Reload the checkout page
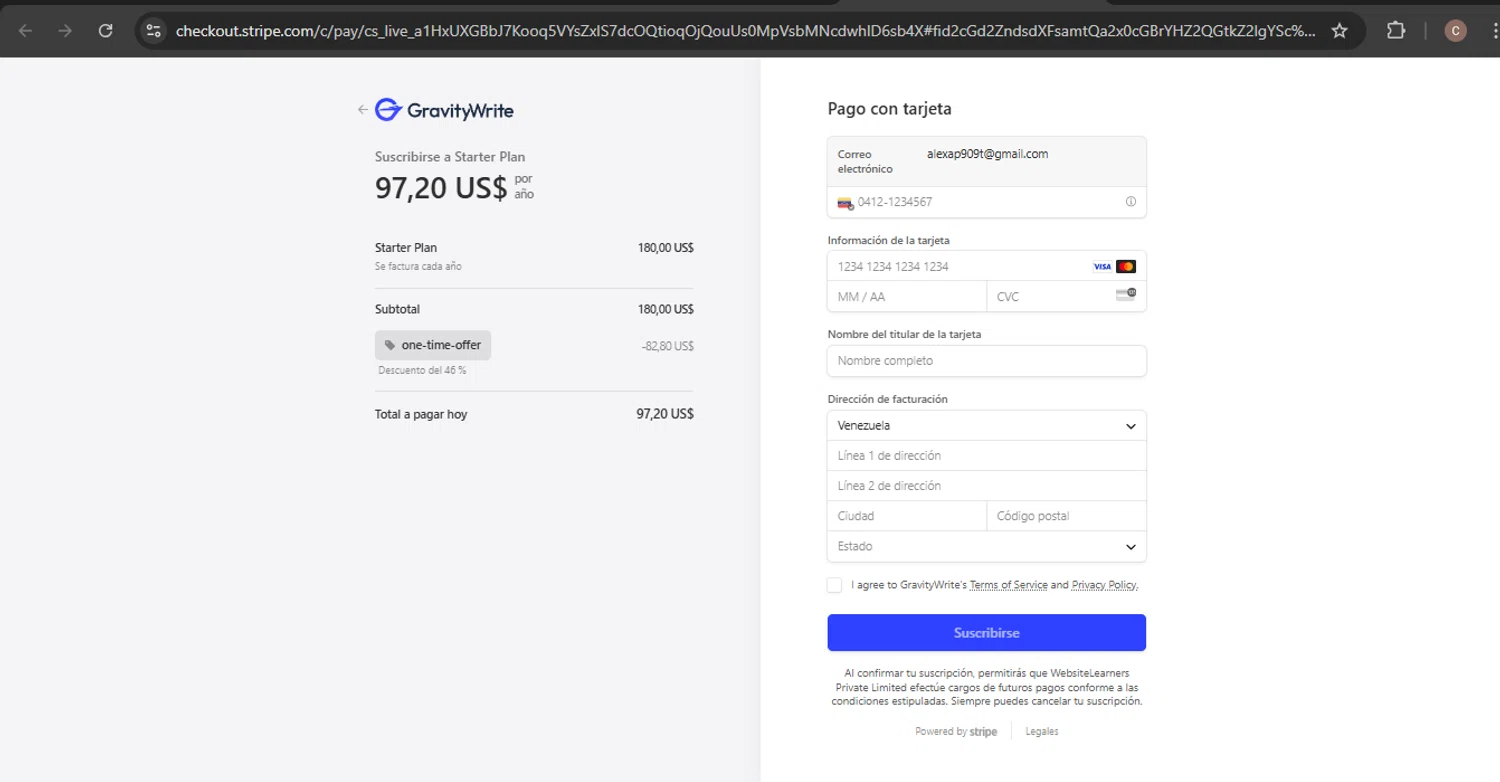The height and width of the screenshot is (782, 1500). pos(105,31)
